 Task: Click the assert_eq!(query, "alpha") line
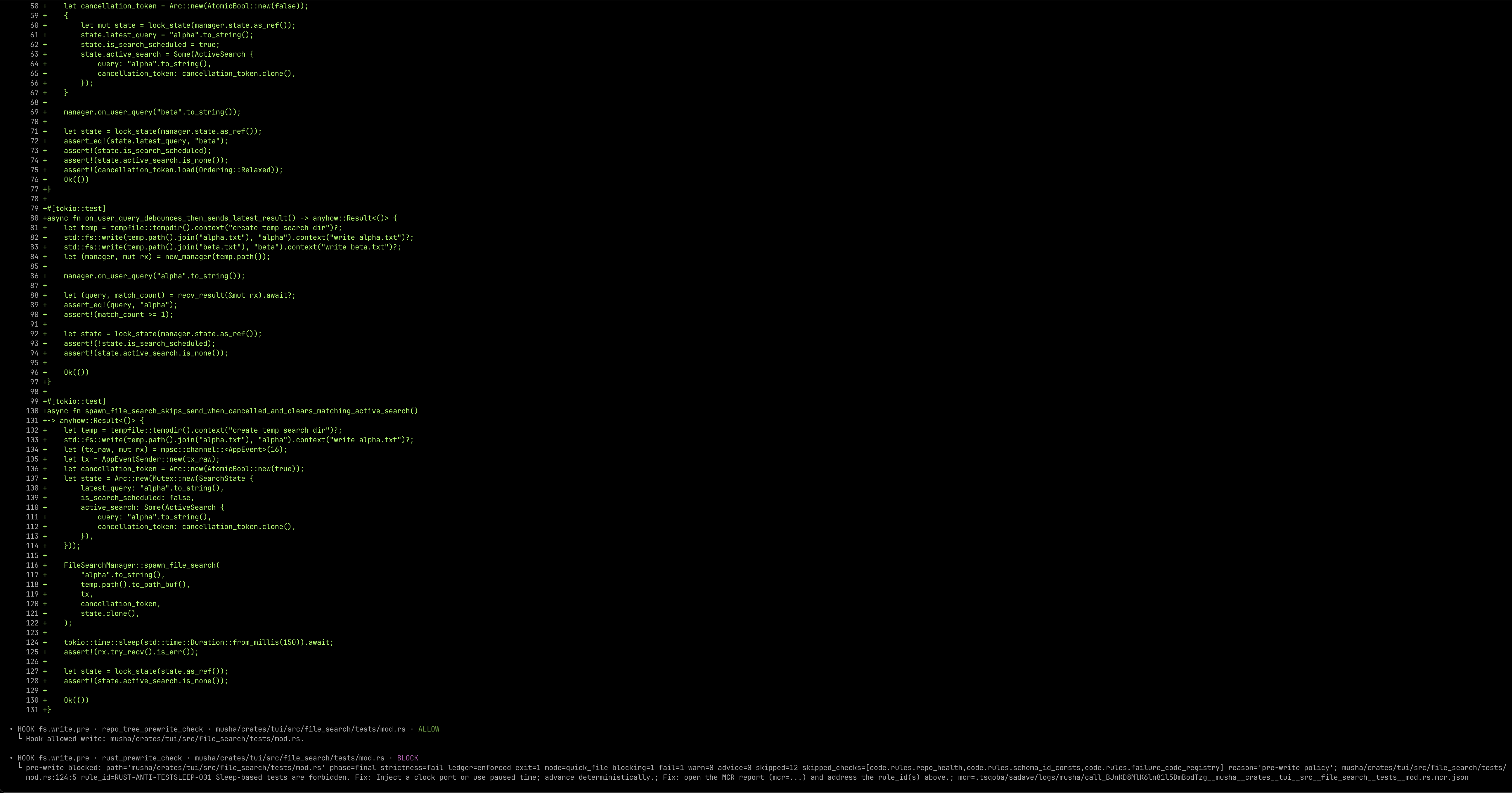[x=120, y=305]
